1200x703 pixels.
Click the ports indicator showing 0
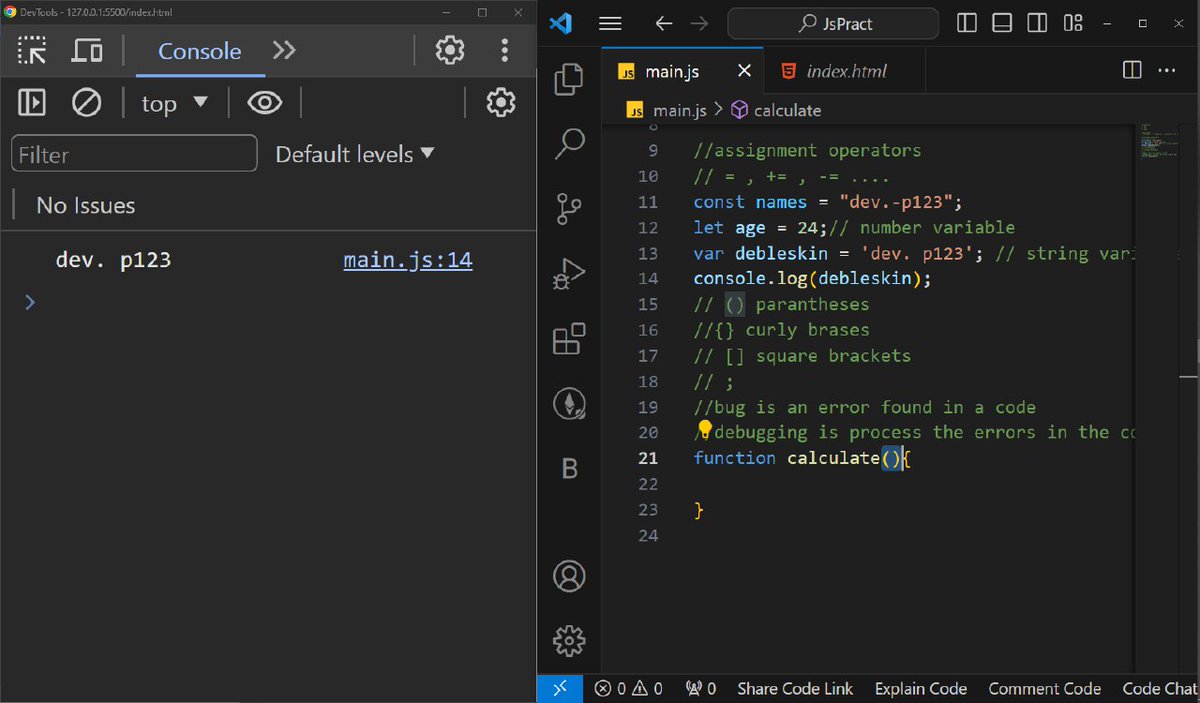pos(701,688)
